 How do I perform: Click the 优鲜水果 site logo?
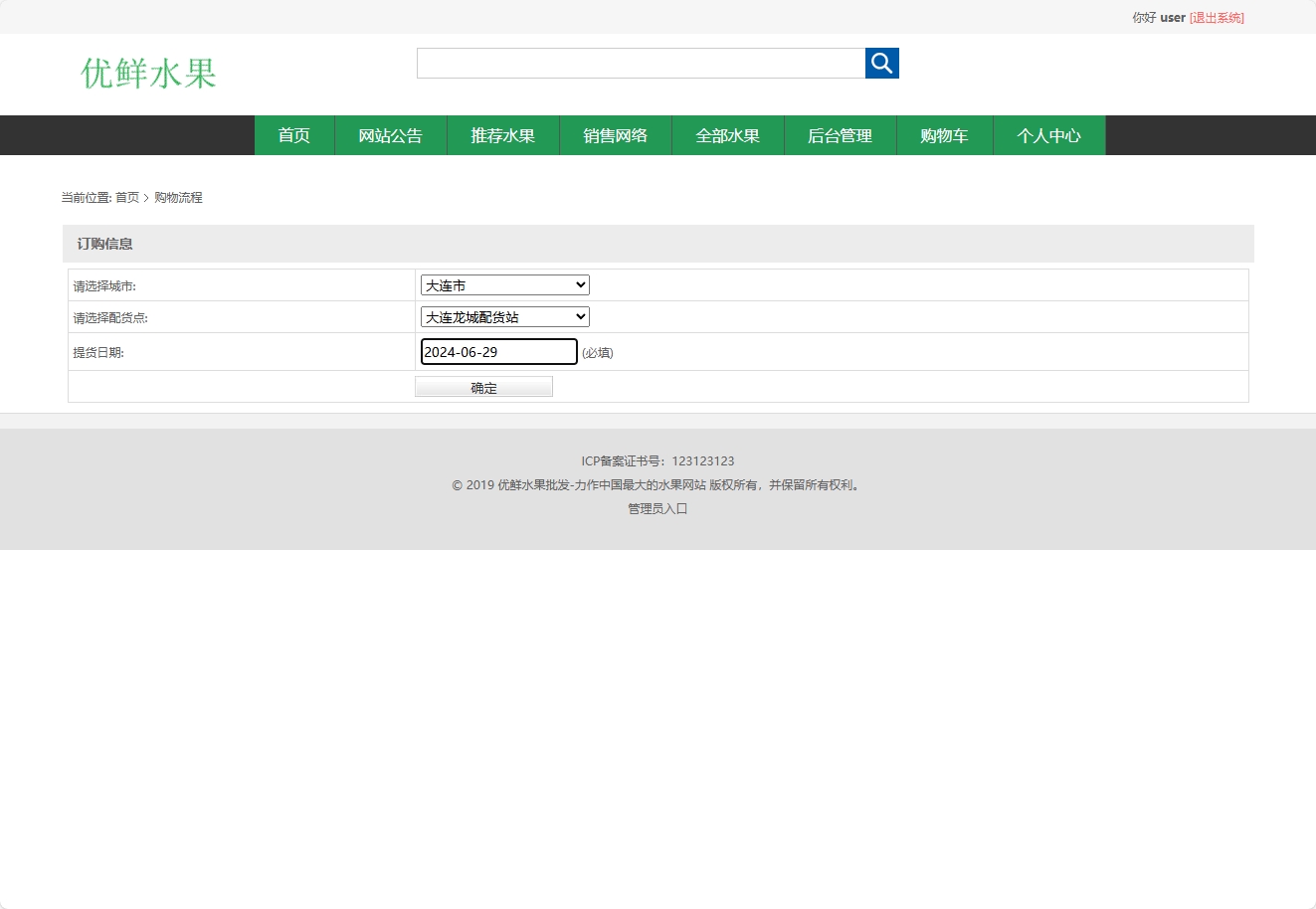[149, 73]
